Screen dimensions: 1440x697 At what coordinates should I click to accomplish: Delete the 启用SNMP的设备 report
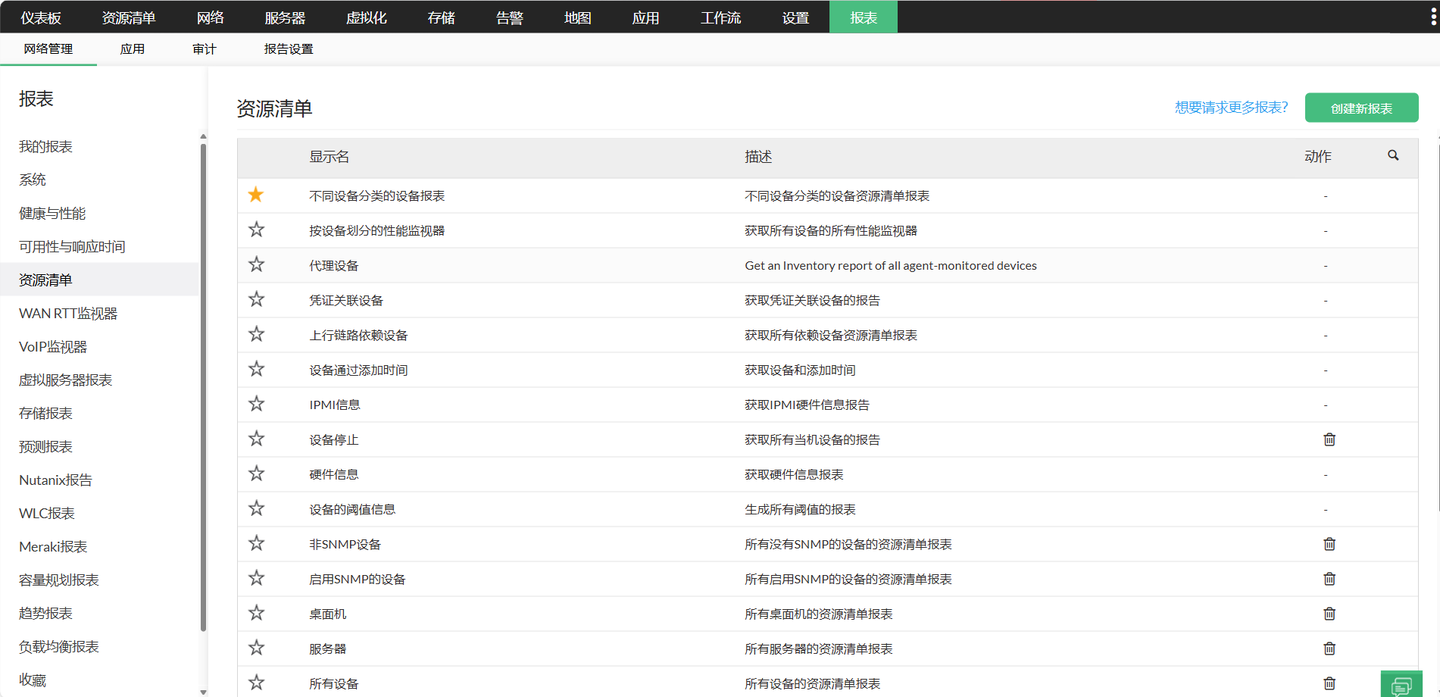(x=1329, y=579)
